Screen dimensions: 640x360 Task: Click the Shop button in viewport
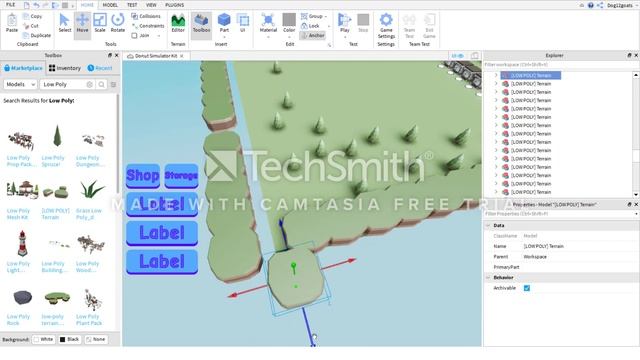tap(143, 176)
